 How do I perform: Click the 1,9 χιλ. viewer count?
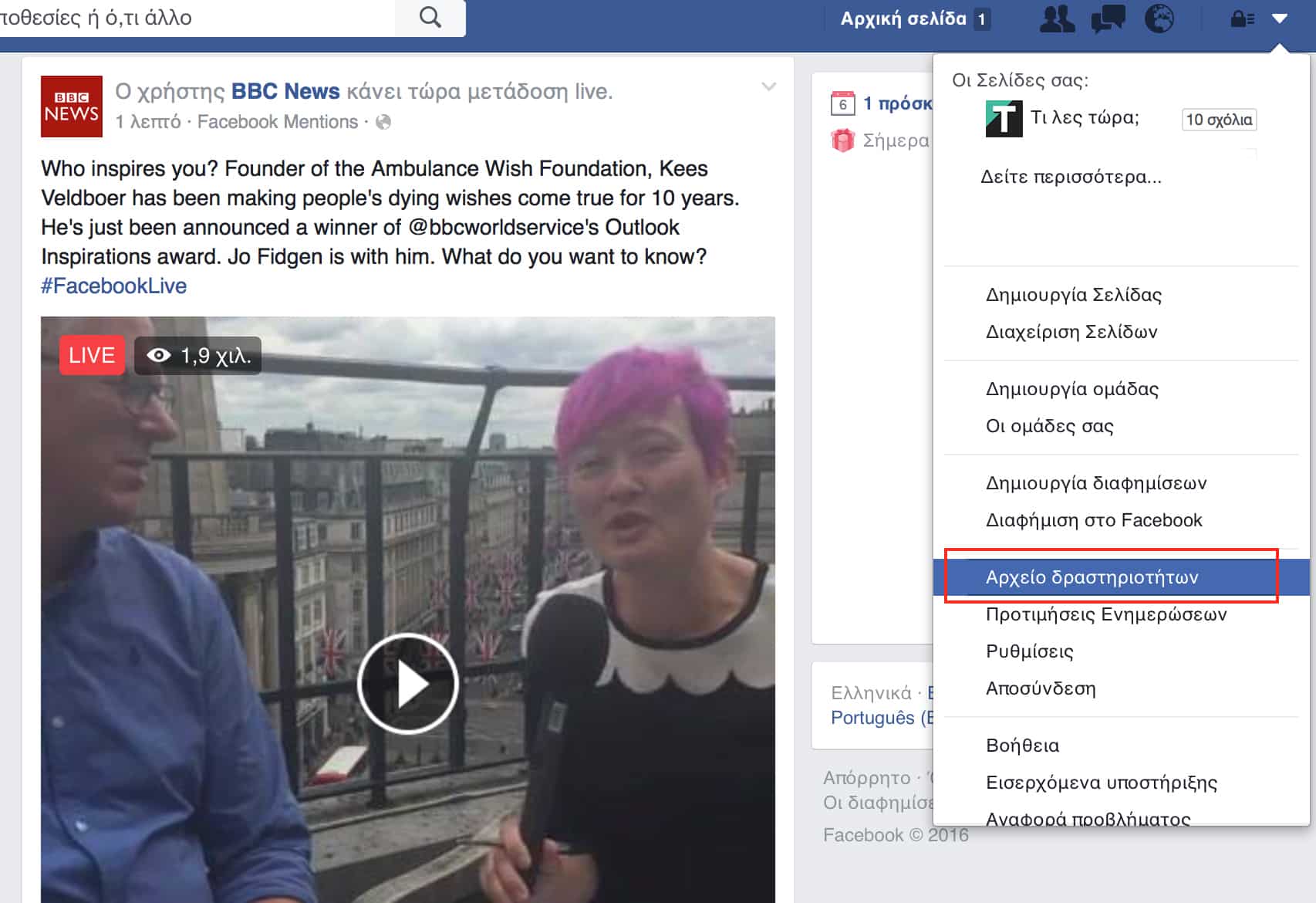(216, 356)
